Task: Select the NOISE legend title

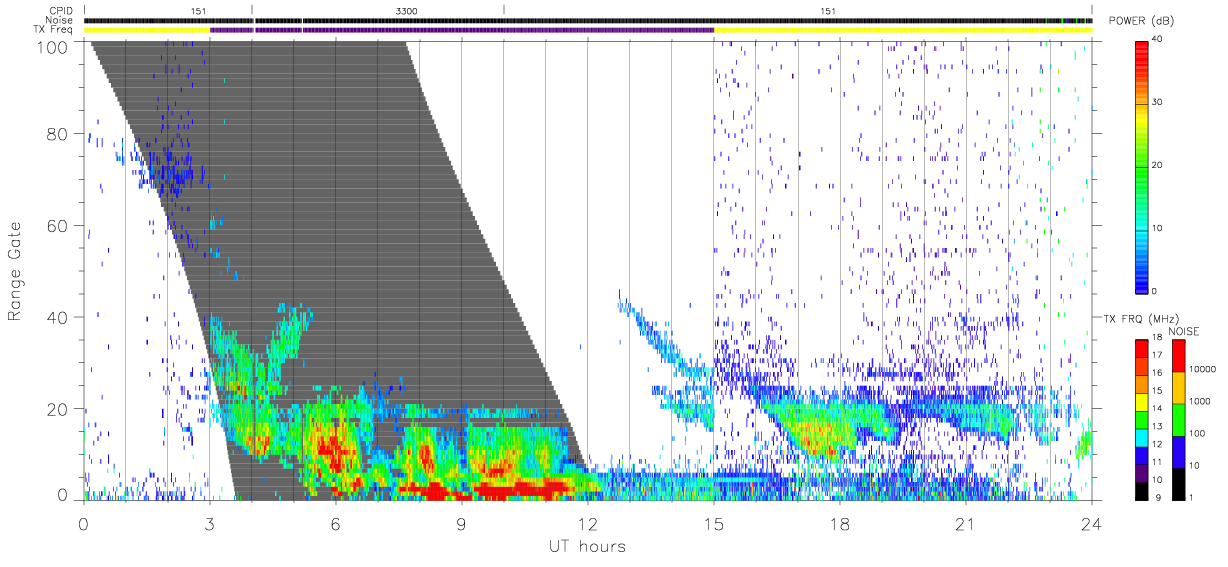Action: point(1183,331)
